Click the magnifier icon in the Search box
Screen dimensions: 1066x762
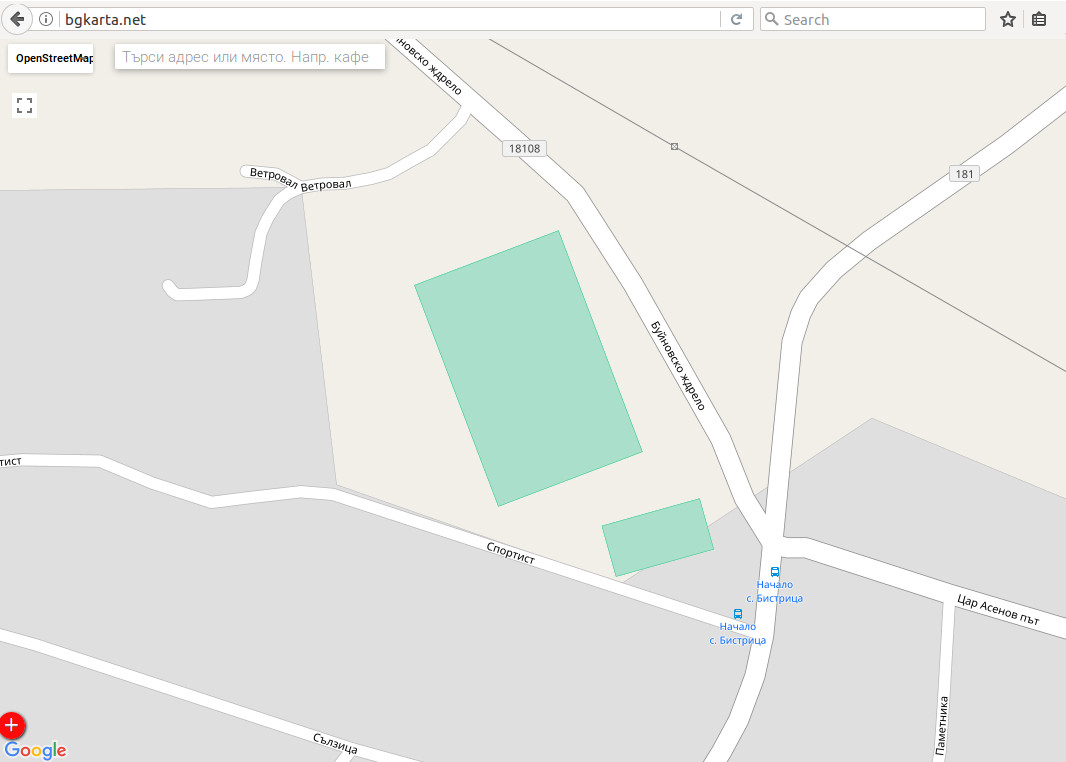click(x=771, y=19)
